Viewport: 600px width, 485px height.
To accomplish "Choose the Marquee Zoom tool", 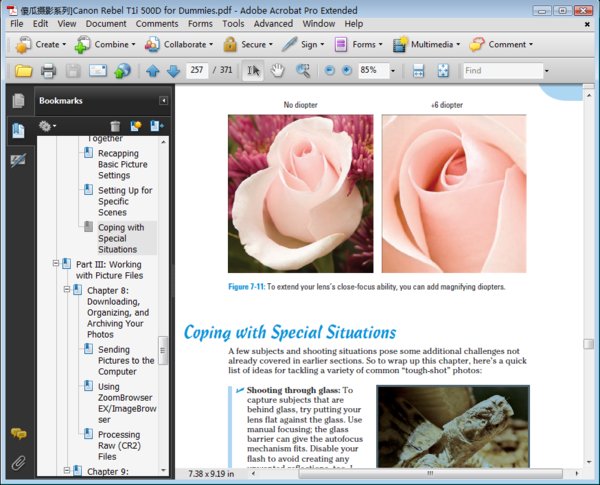I will 303,70.
